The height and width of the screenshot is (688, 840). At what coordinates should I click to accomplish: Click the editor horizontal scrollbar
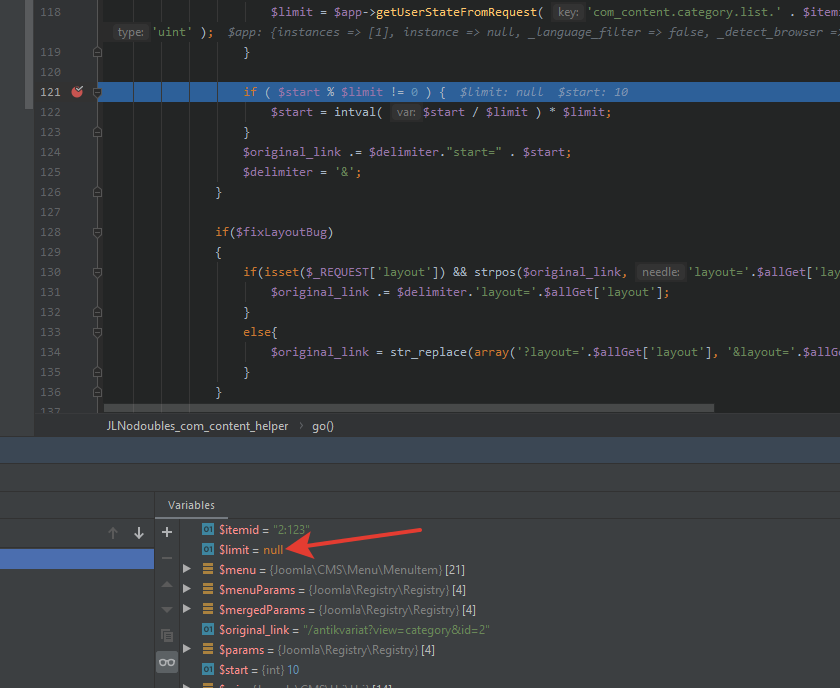click(x=409, y=408)
